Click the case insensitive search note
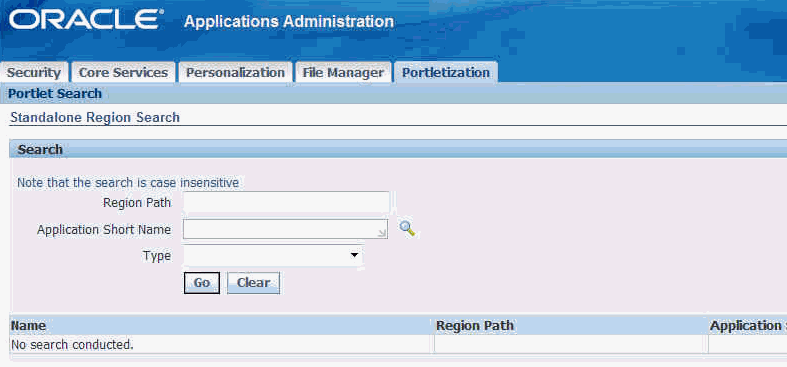 tap(128, 183)
